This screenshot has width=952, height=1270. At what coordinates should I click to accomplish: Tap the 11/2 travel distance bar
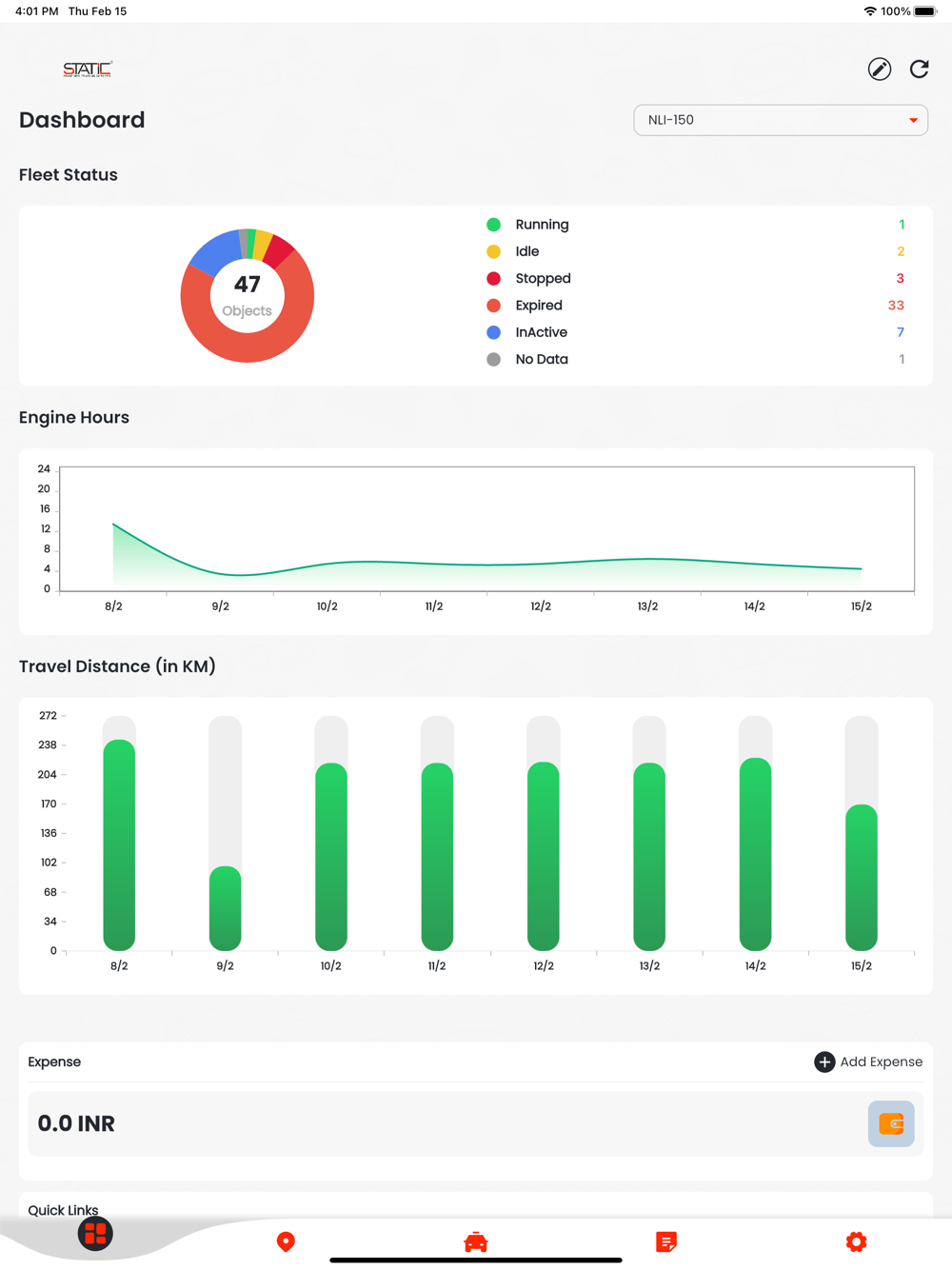tap(437, 857)
